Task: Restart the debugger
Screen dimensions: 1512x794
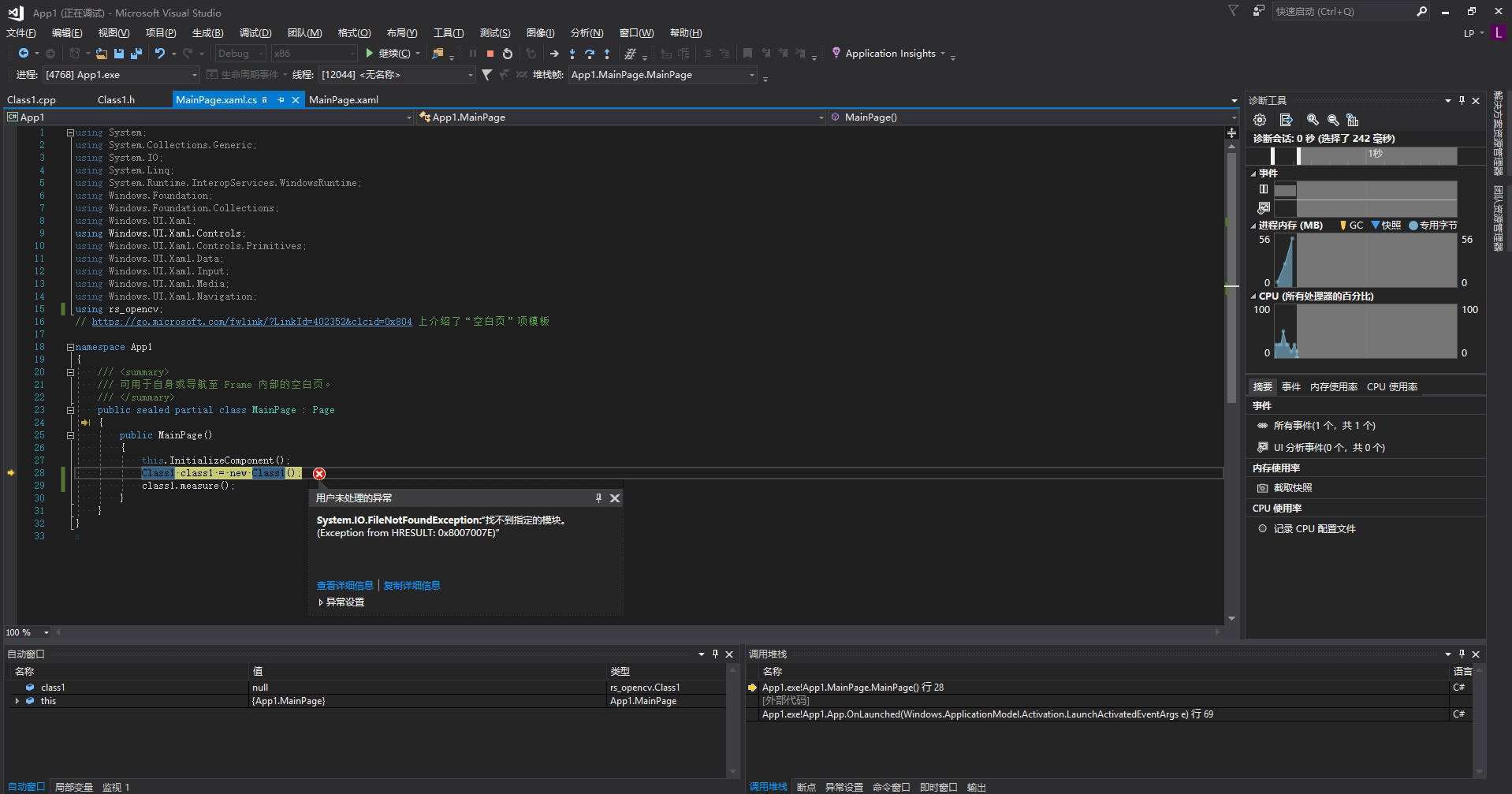Action: tap(507, 53)
